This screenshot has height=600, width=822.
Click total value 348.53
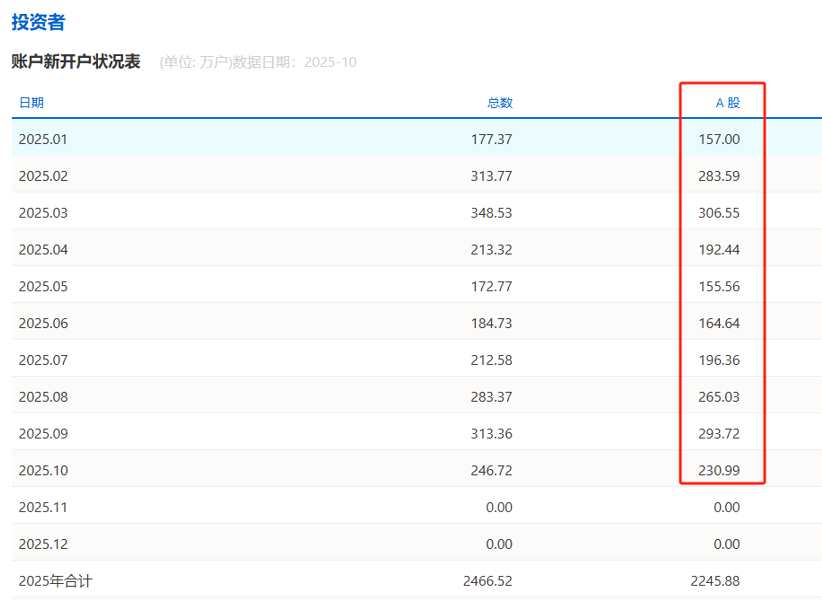pos(491,213)
